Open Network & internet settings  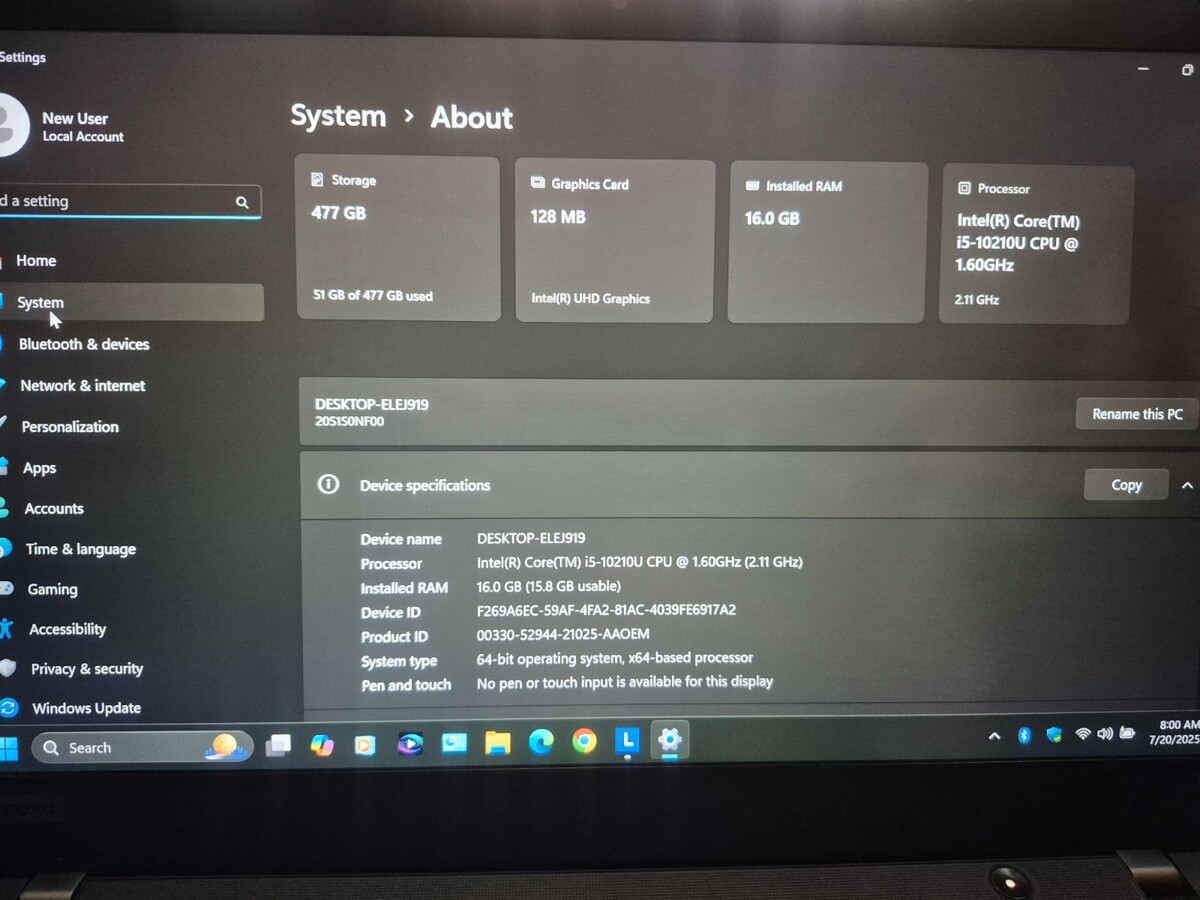(x=83, y=385)
